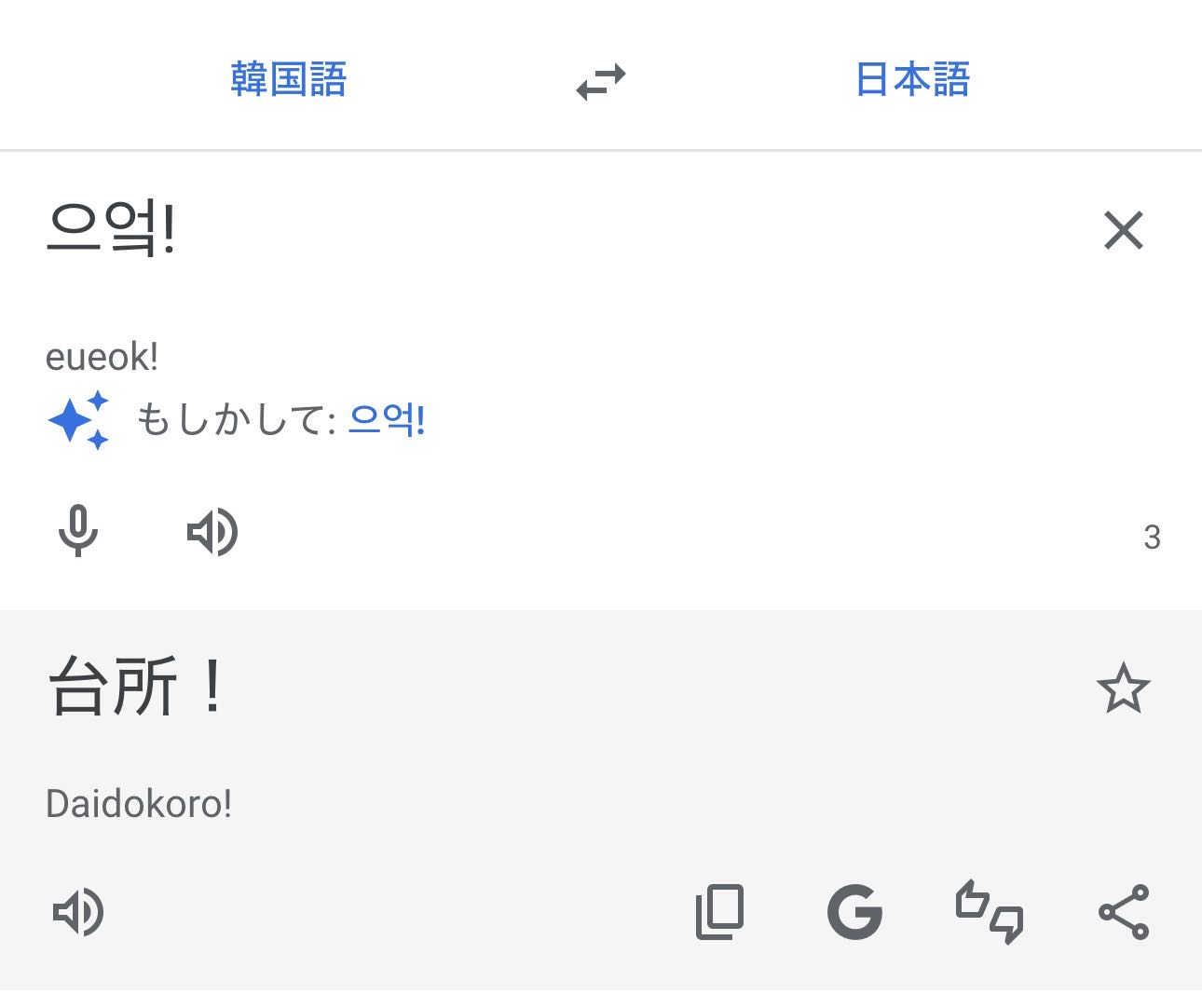Click the character count number 3
This screenshot has width=1202, height=1008.
(x=1152, y=538)
